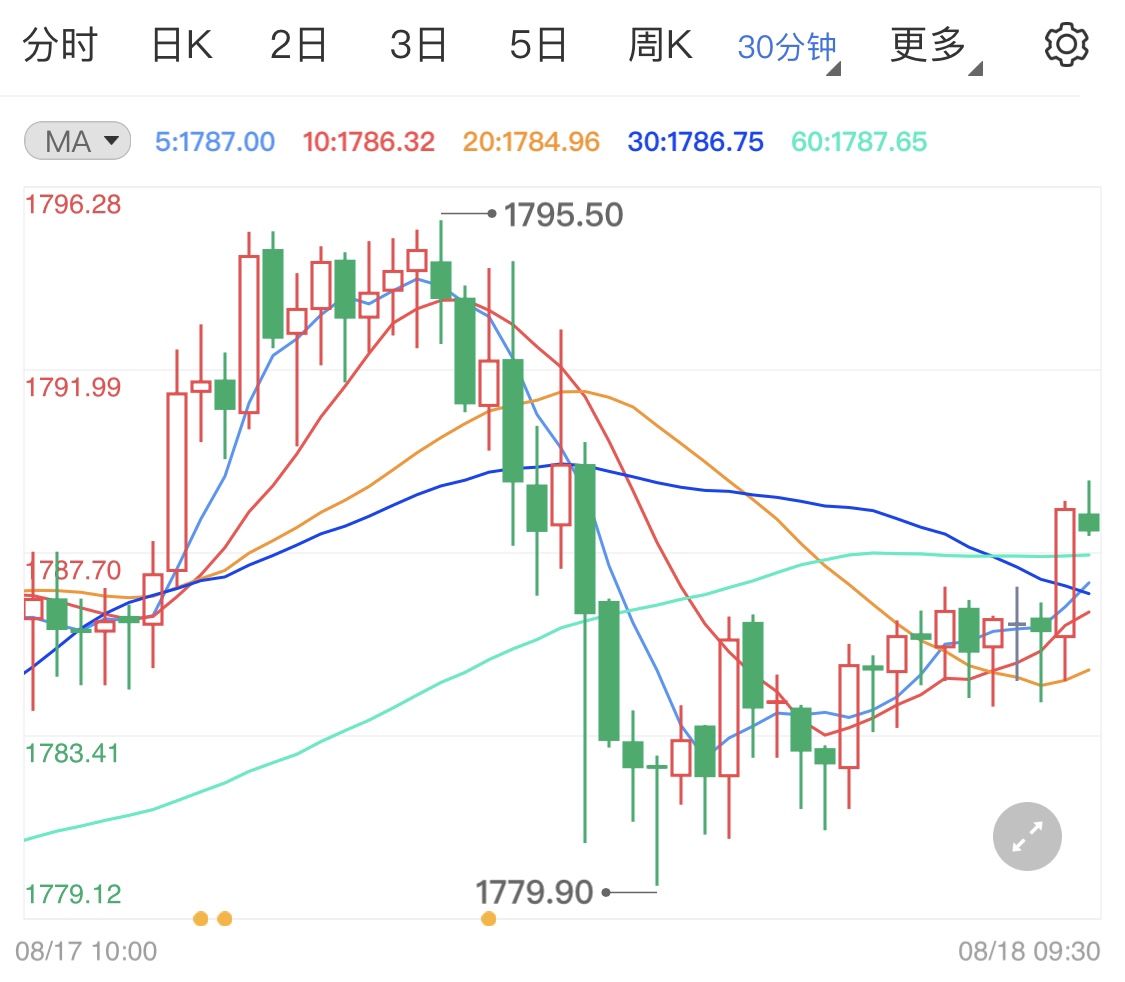Switch to 周K weekly candlestick tab

(660, 45)
